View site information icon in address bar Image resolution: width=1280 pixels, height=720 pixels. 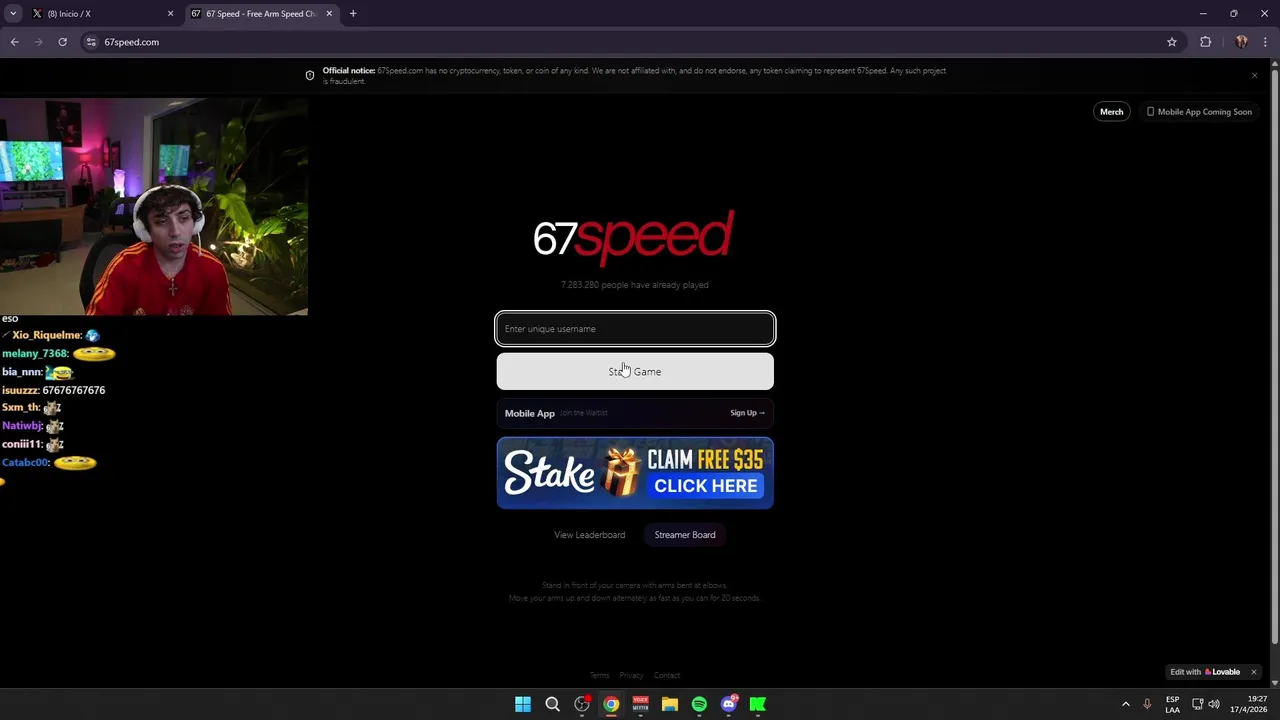click(x=91, y=42)
